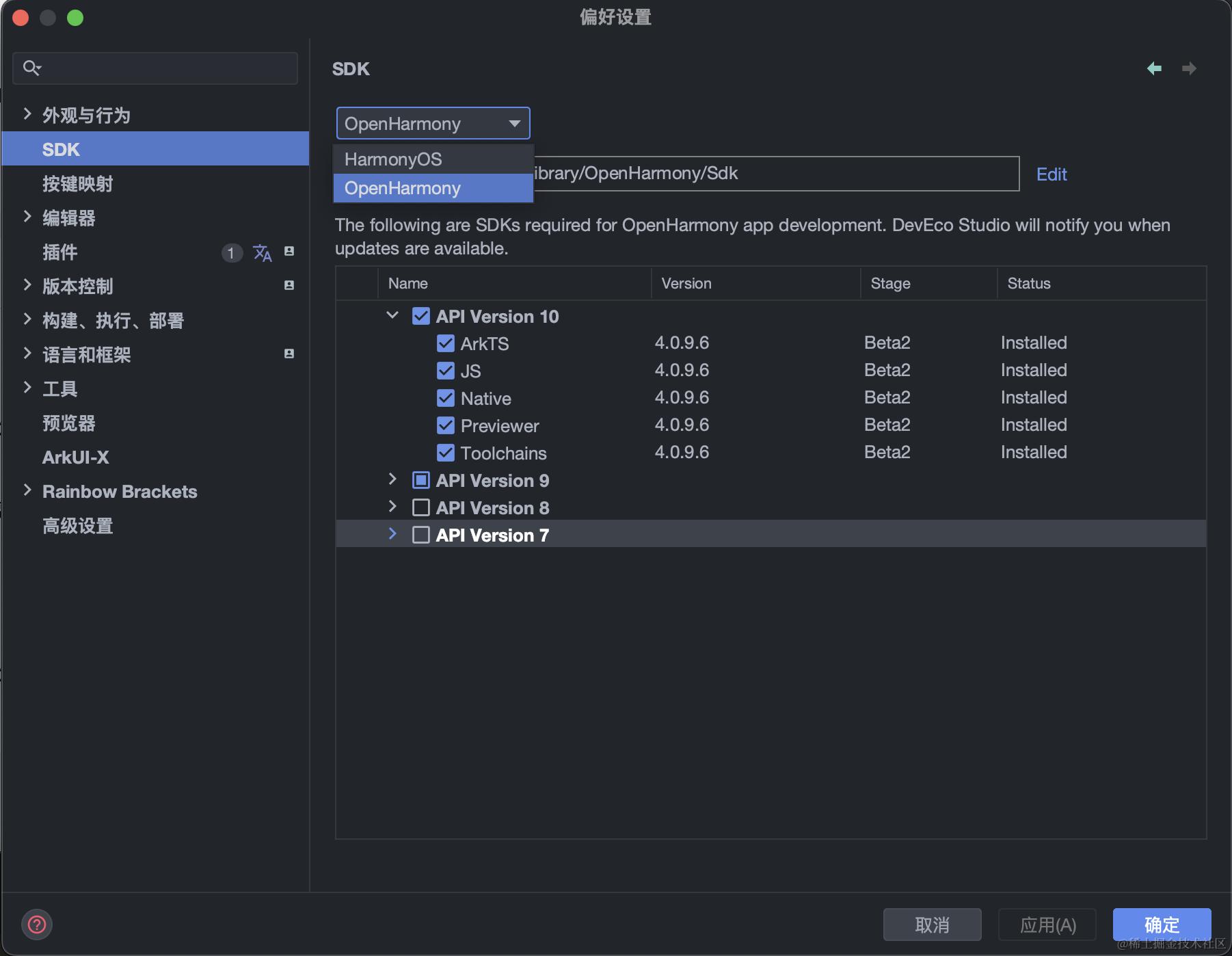1232x956 pixels.
Task: Click the search magnifier icon in settings
Action: coord(31,68)
